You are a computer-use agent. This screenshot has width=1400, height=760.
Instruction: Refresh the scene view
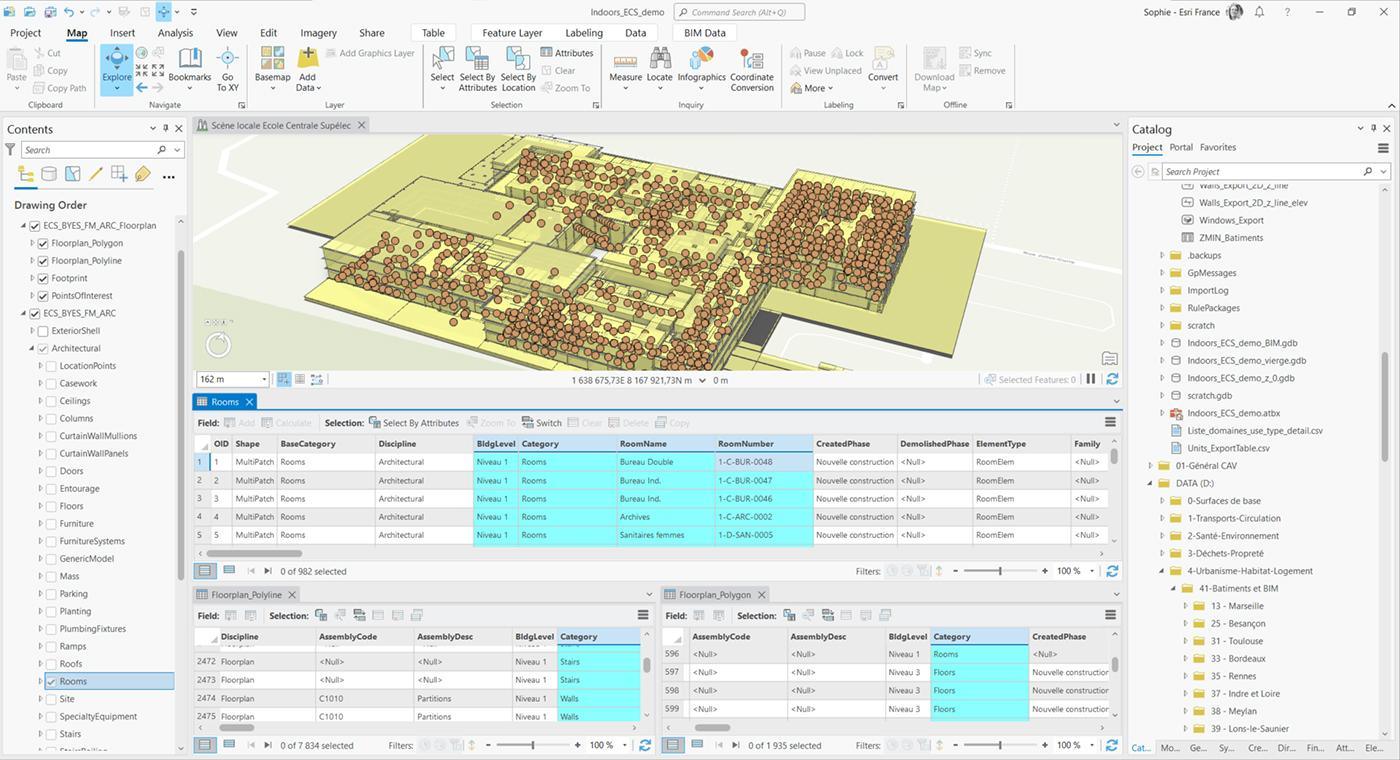click(x=1112, y=380)
